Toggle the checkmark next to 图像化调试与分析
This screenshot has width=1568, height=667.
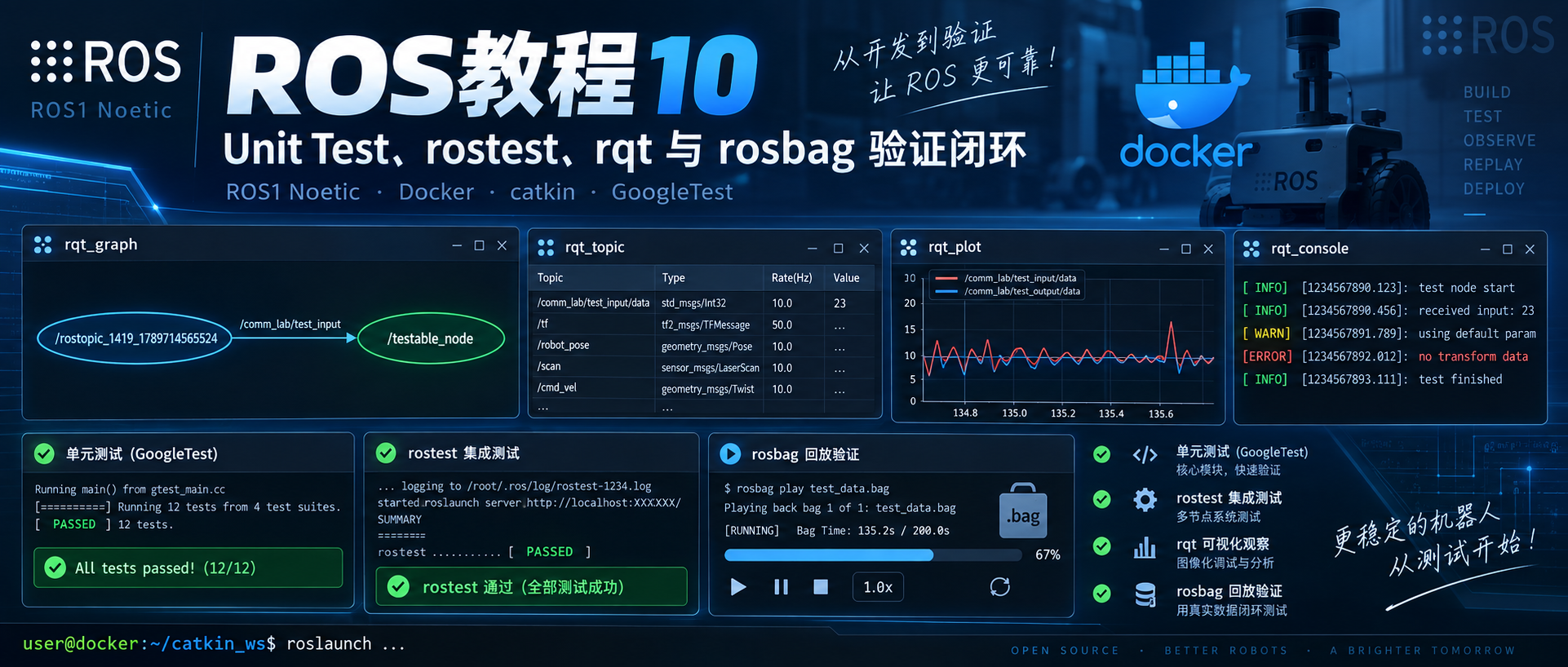point(1101,546)
